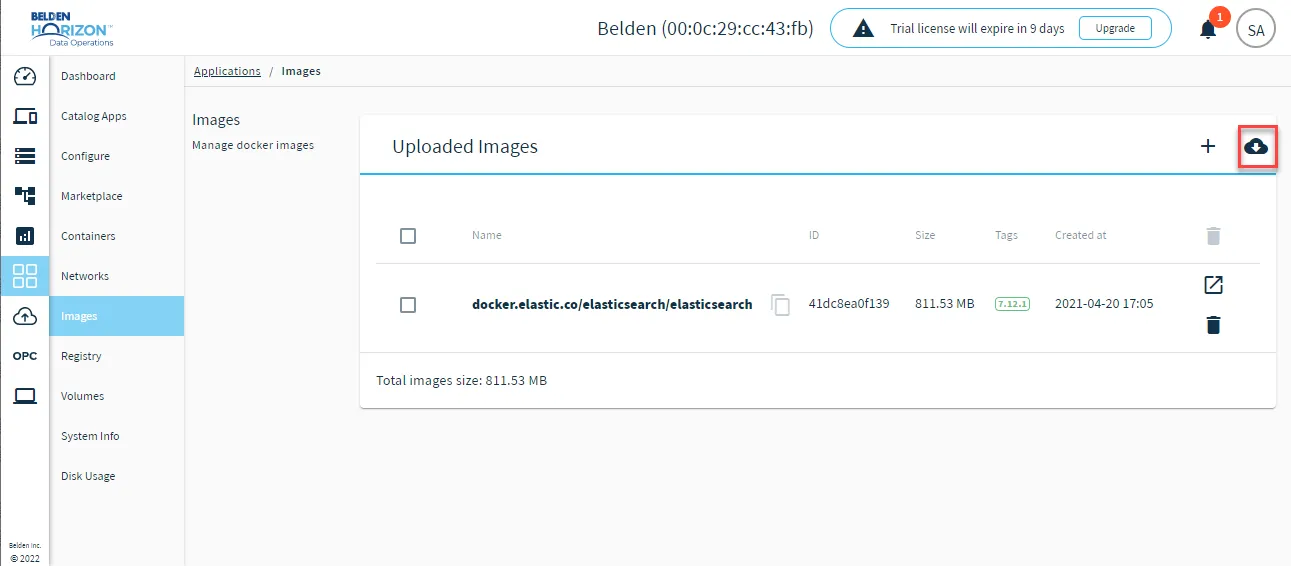
Task: Click the devices icon in left rail
Action: (x=25, y=116)
